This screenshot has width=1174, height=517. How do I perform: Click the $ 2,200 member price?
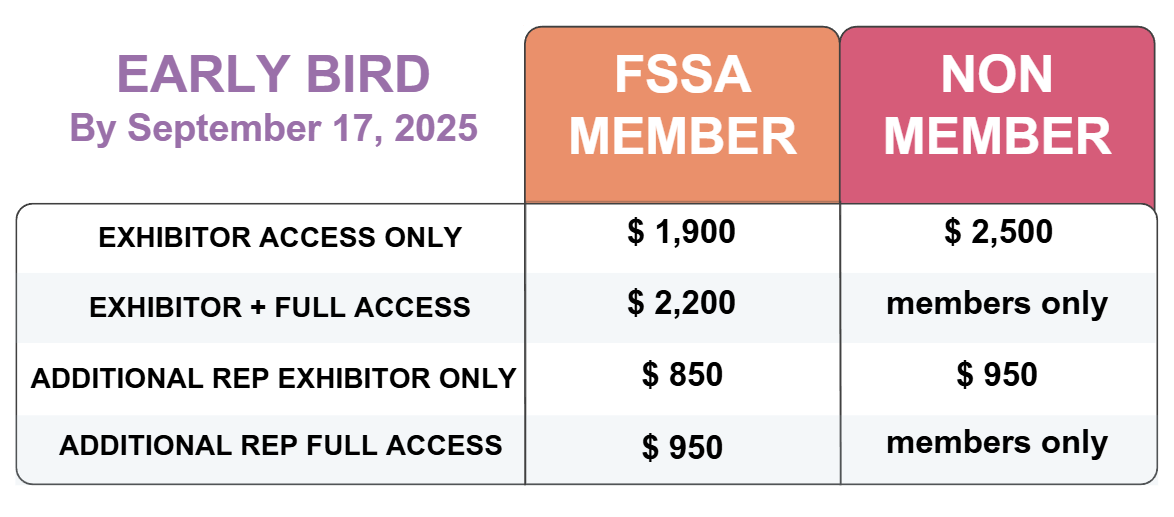[682, 303]
